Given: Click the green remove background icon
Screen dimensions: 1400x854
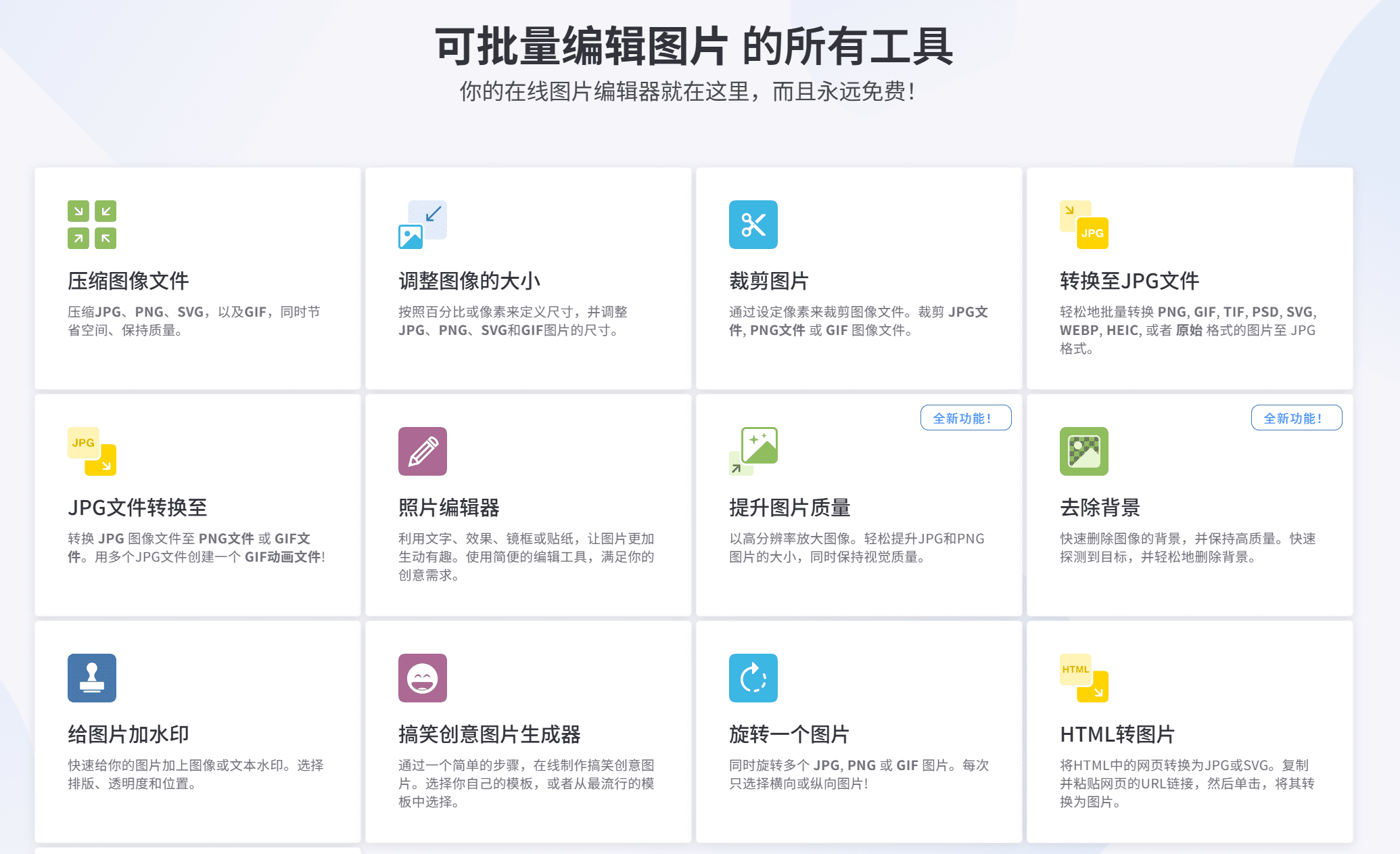Looking at the screenshot, I should [1083, 451].
